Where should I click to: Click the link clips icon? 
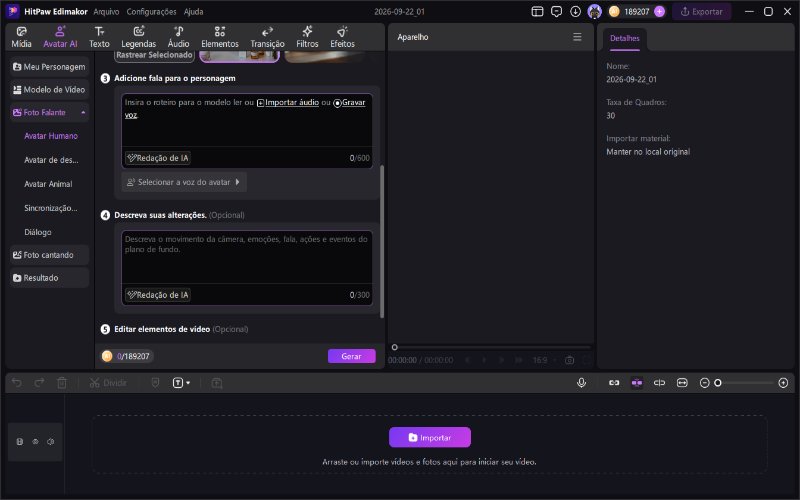614,383
